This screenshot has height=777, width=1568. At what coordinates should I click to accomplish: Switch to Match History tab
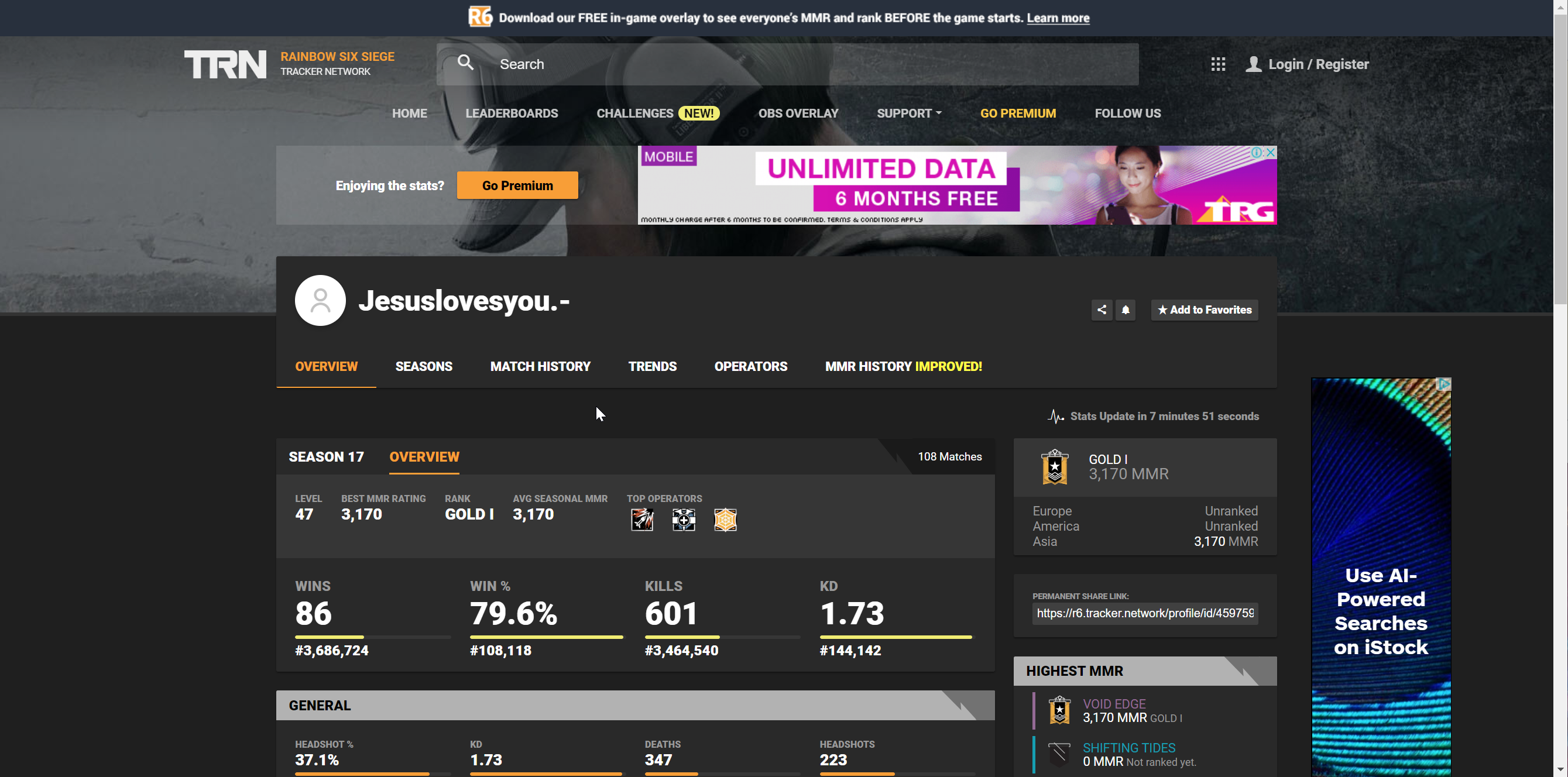[x=540, y=366]
